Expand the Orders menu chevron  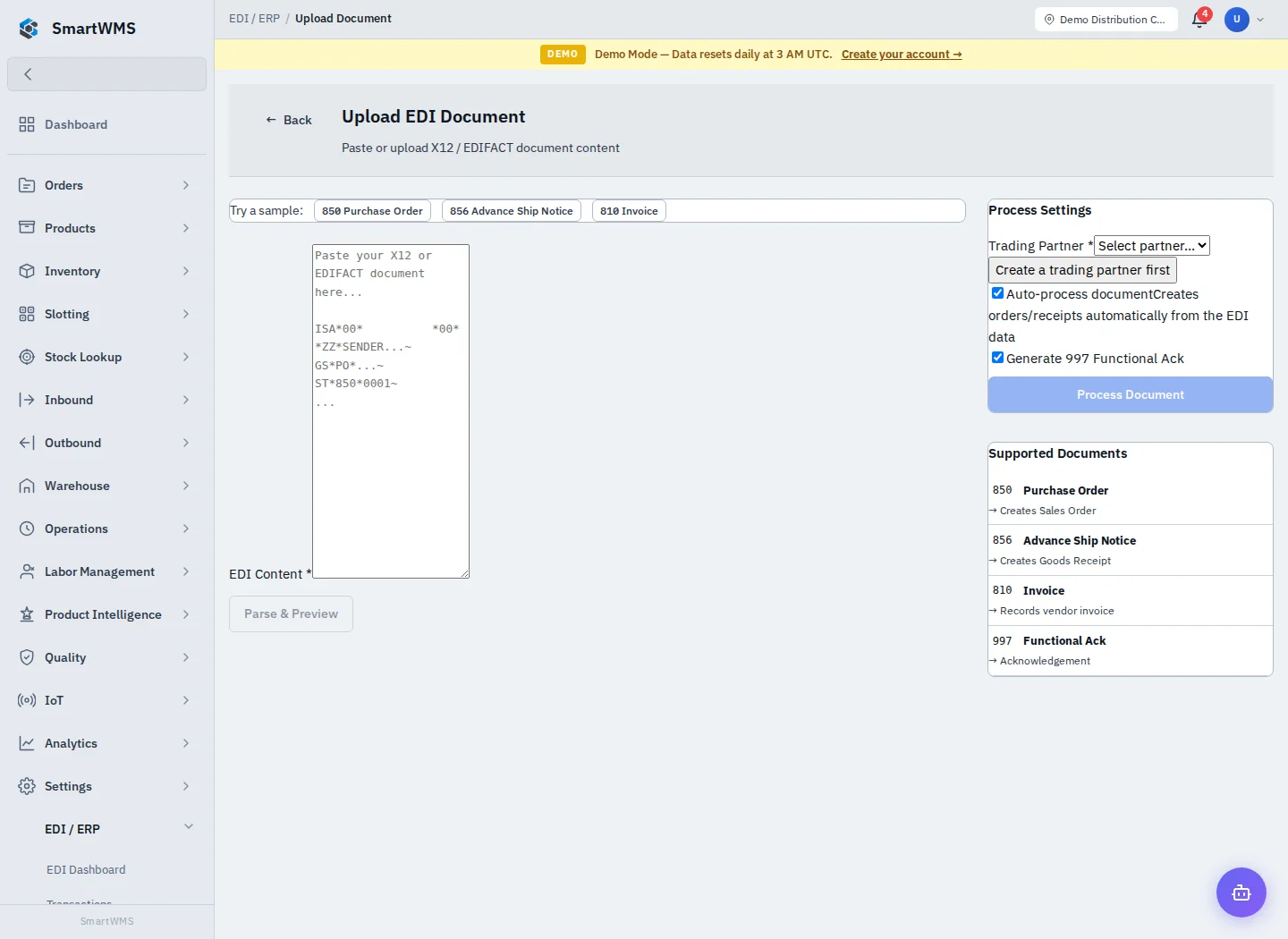click(x=186, y=185)
